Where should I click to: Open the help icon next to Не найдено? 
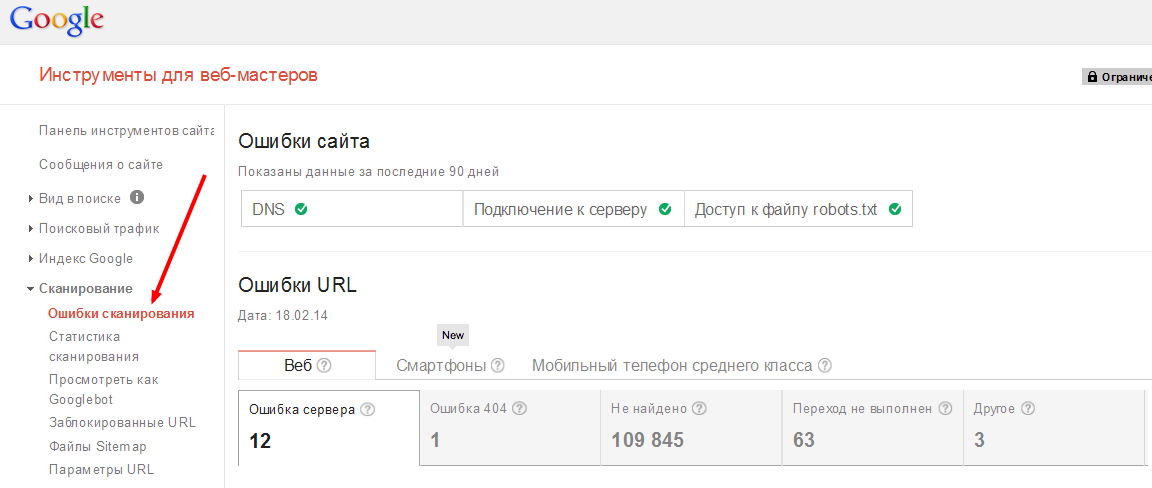coord(699,409)
